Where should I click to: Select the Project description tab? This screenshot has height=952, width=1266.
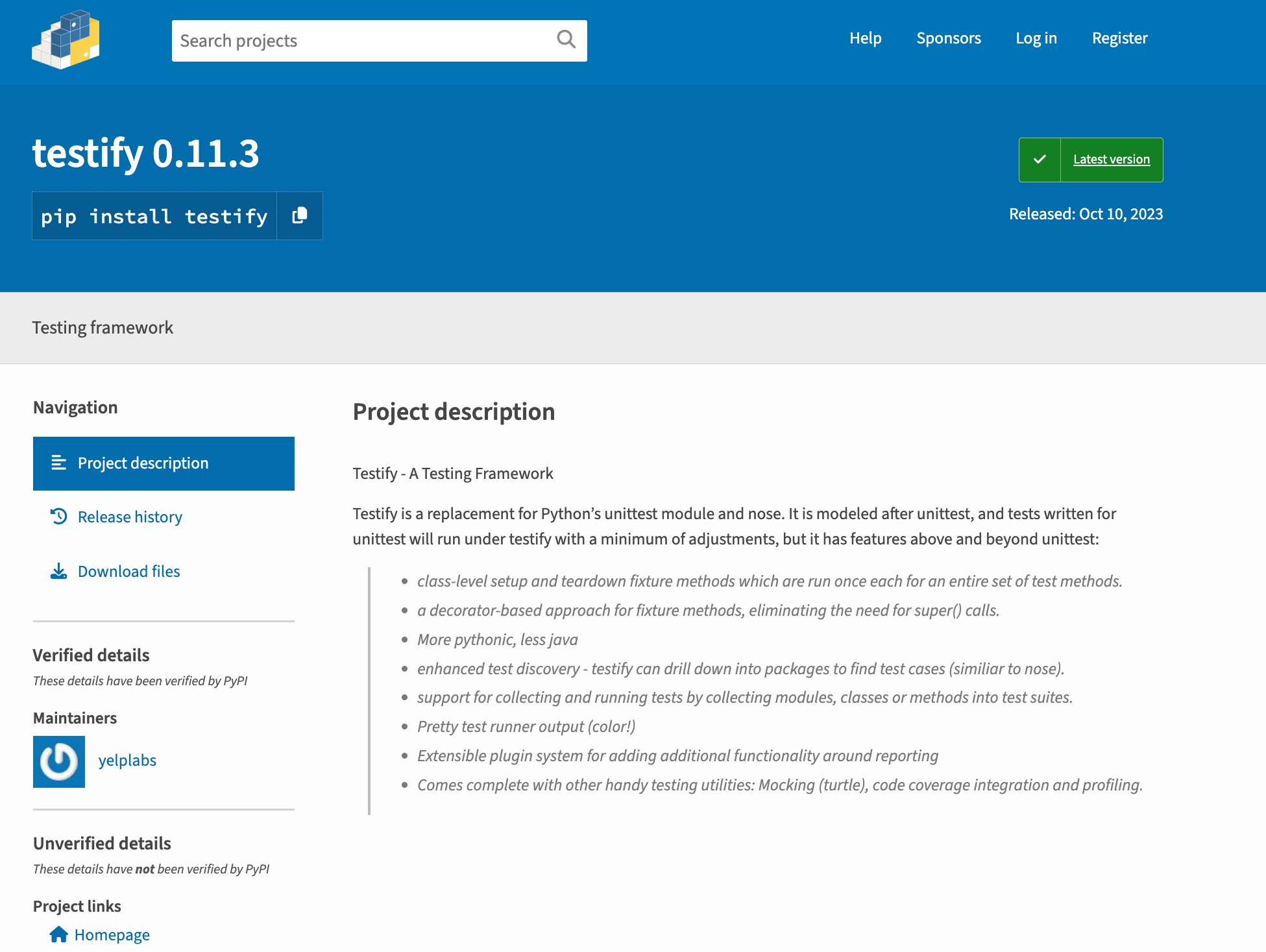(143, 463)
